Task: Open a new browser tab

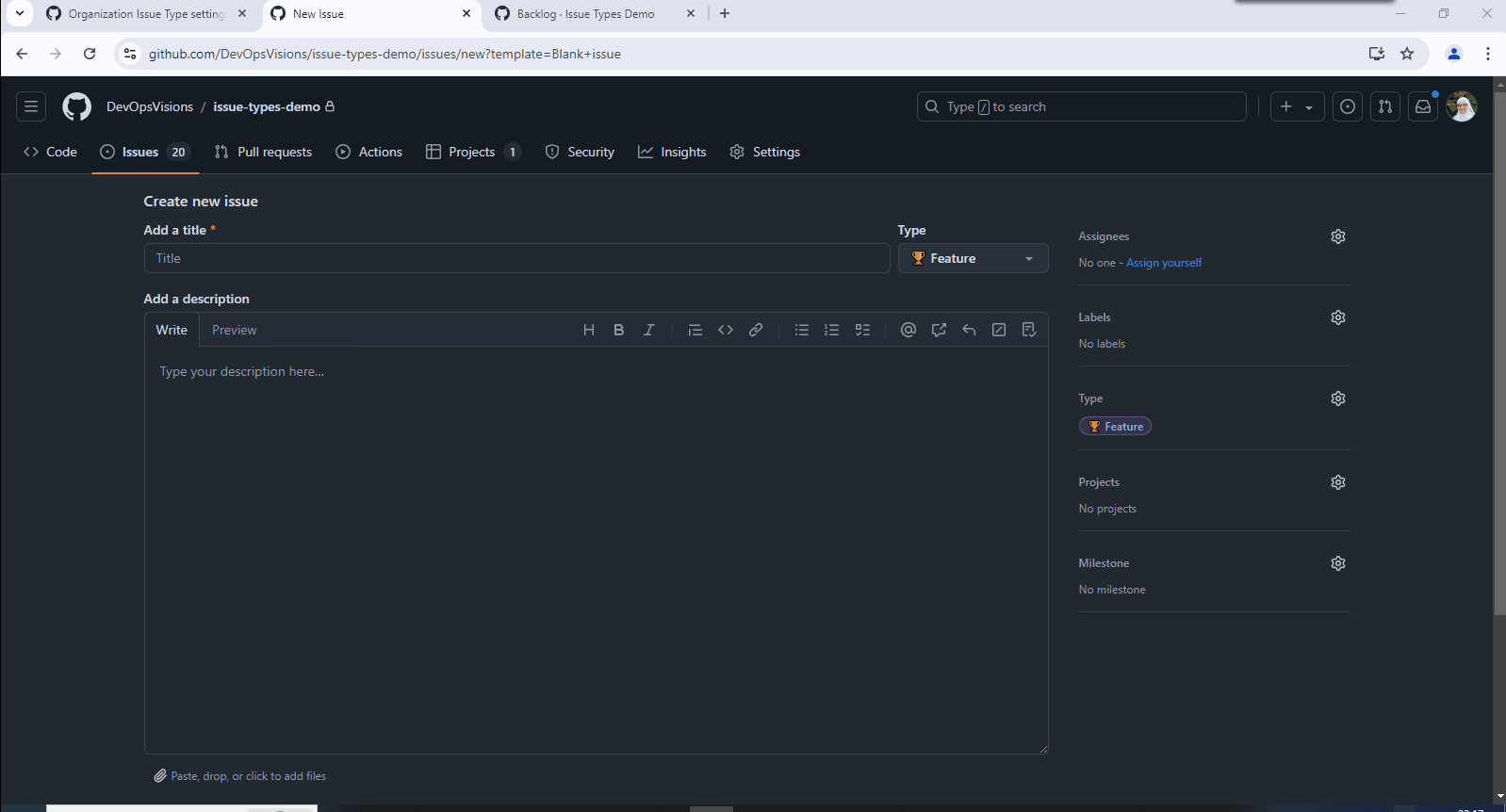Action: pos(725,13)
